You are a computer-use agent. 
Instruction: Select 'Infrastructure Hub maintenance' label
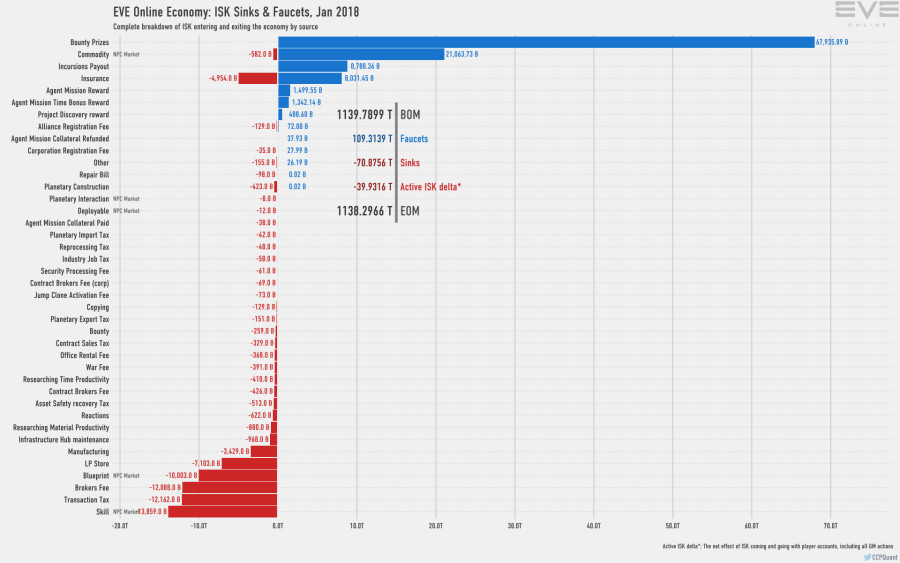point(64,440)
